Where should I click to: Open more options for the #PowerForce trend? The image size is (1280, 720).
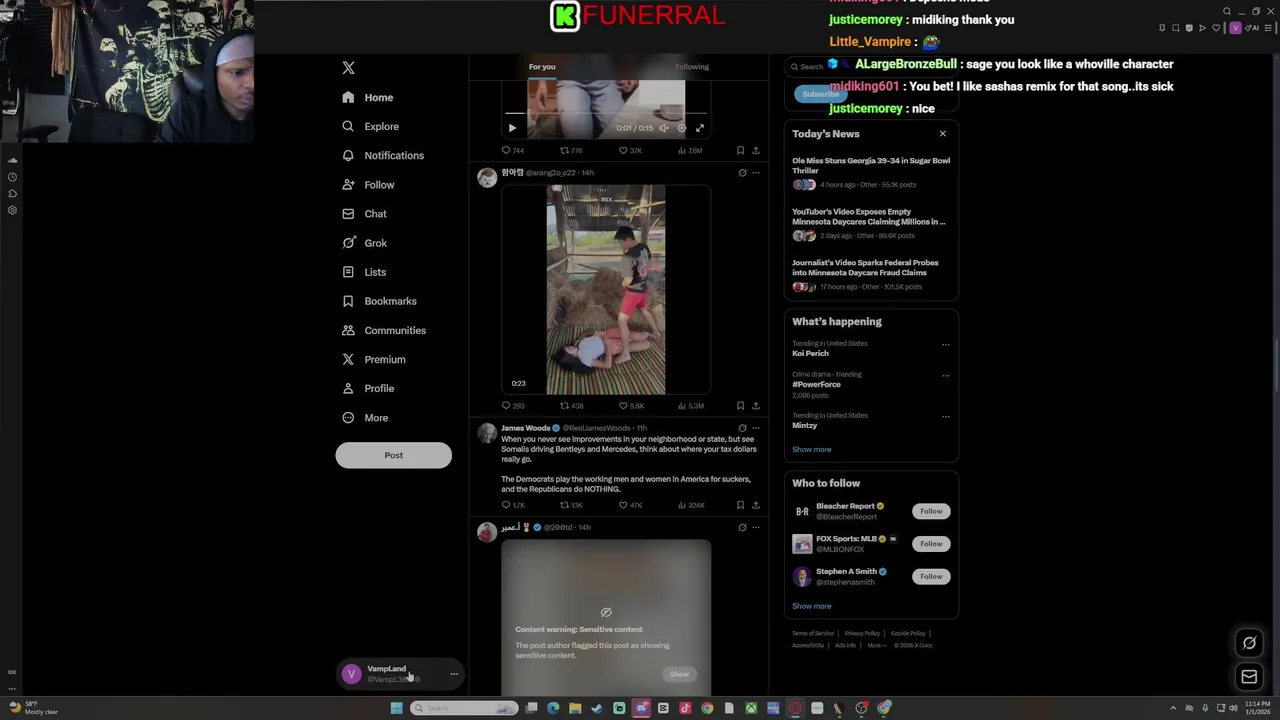[945, 375]
